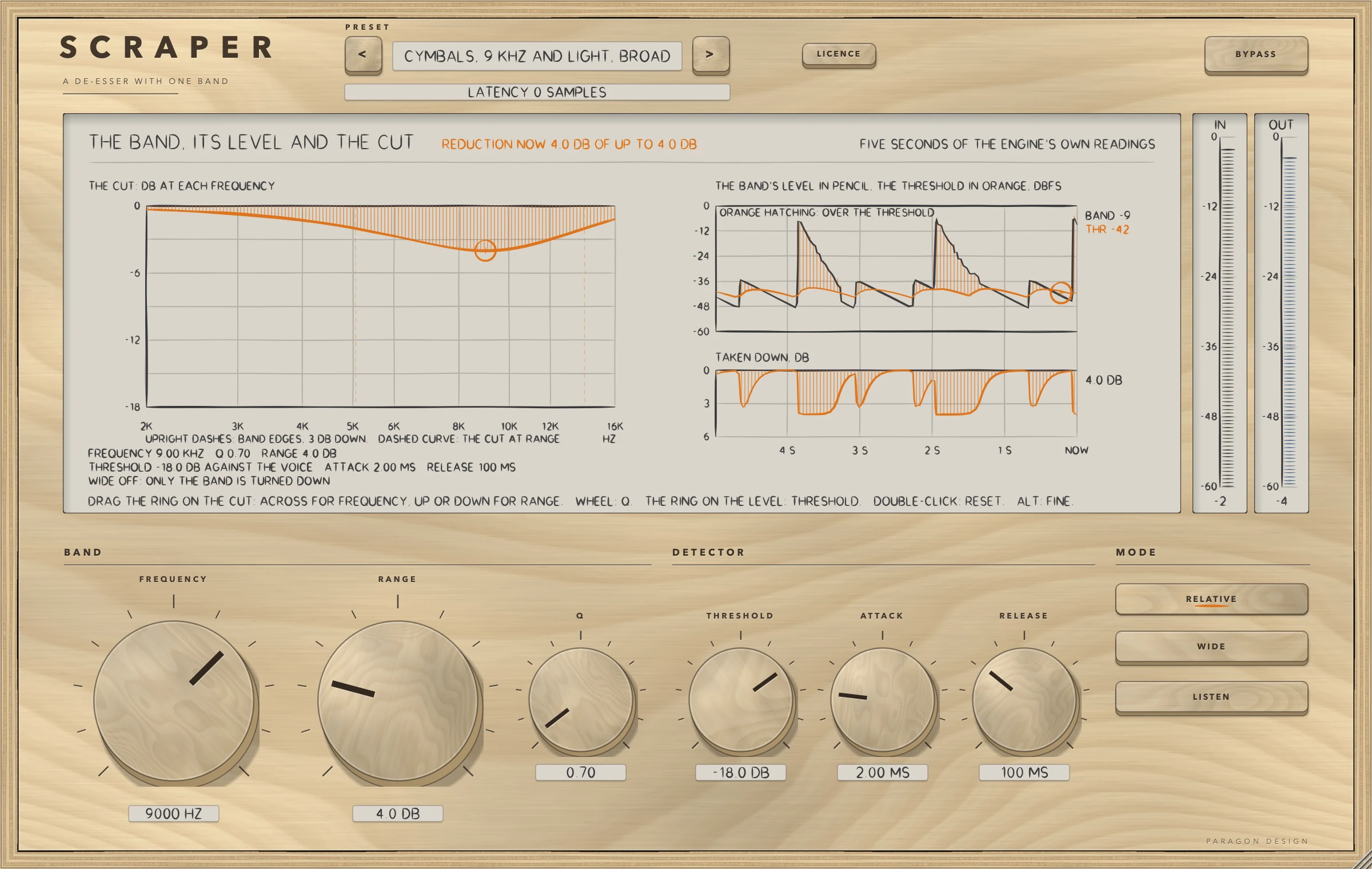Select the 100 MS release value field
Image resolution: width=1372 pixels, height=869 pixels.
pos(1024,772)
